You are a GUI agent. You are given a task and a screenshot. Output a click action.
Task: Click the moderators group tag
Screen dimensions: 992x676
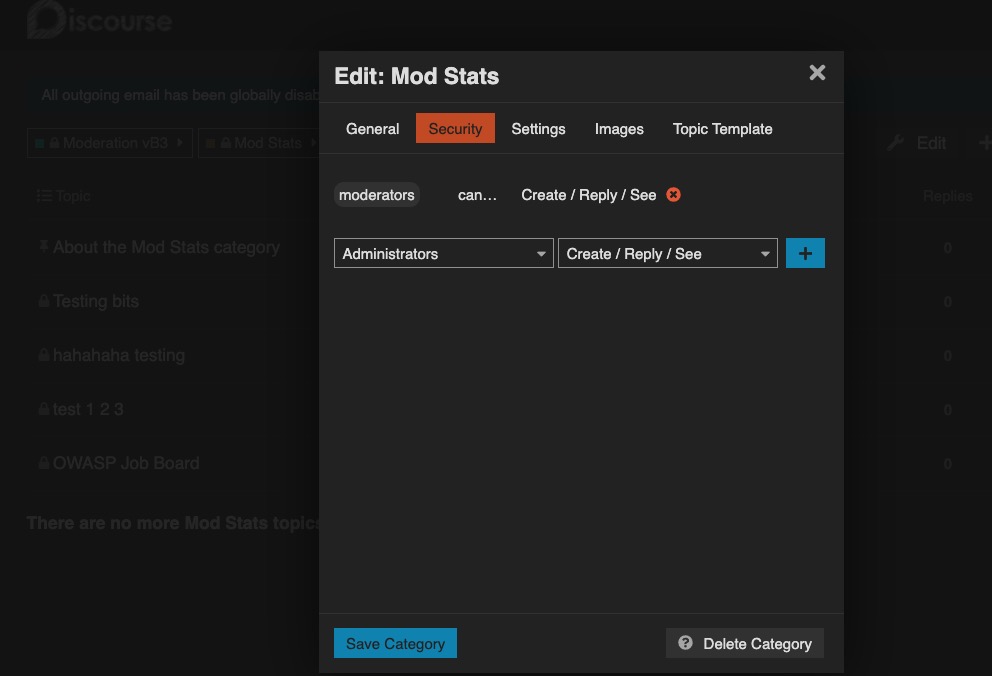pos(376,195)
